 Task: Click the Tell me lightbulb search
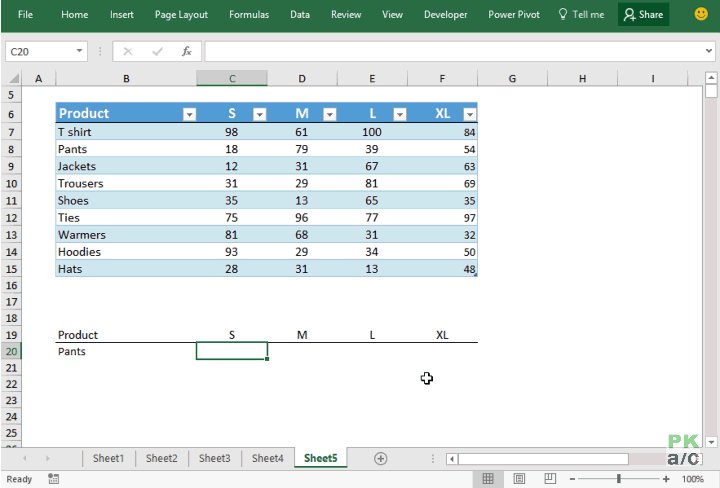point(581,14)
